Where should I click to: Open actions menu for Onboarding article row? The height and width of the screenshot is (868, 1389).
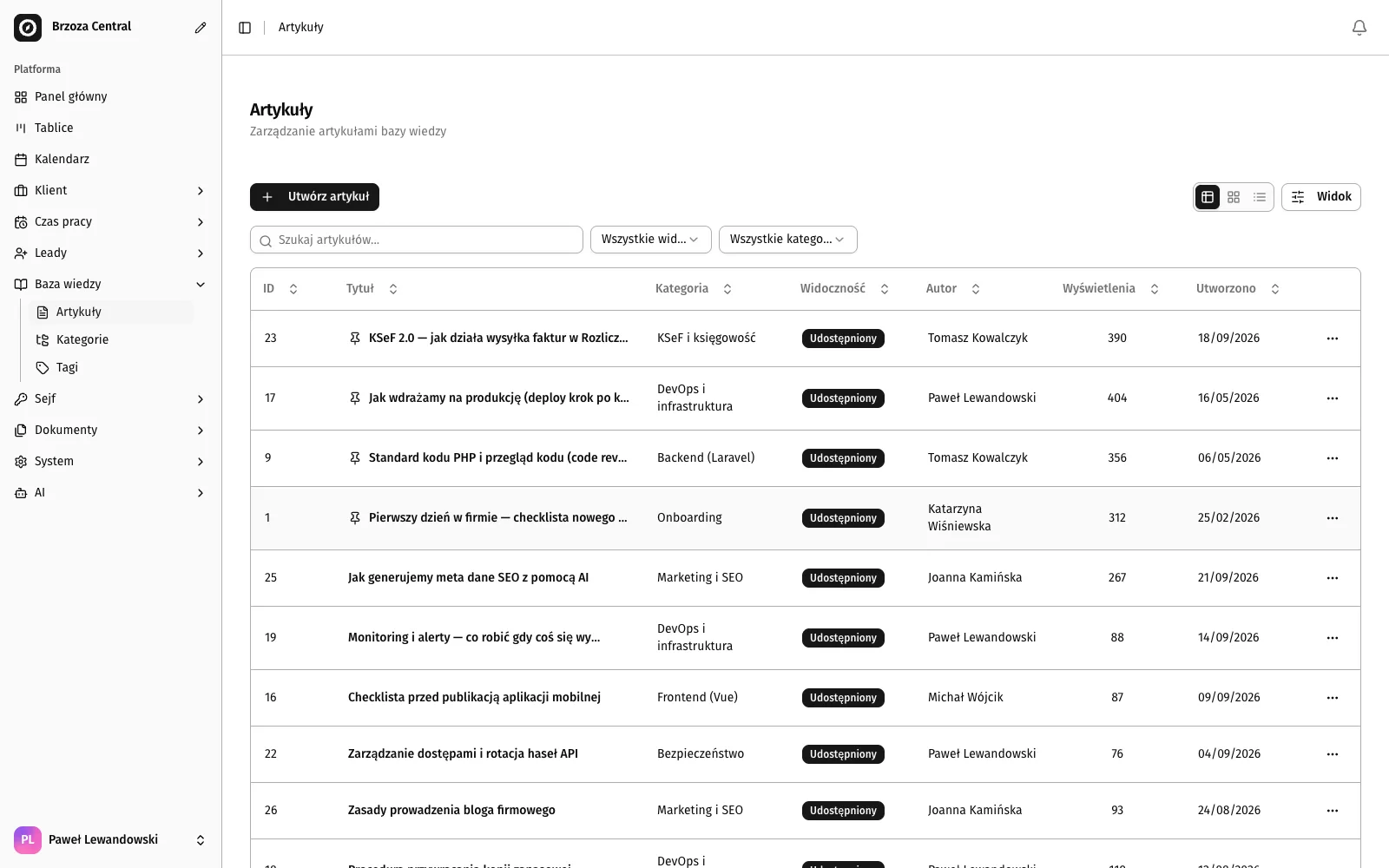[x=1333, y=518]
